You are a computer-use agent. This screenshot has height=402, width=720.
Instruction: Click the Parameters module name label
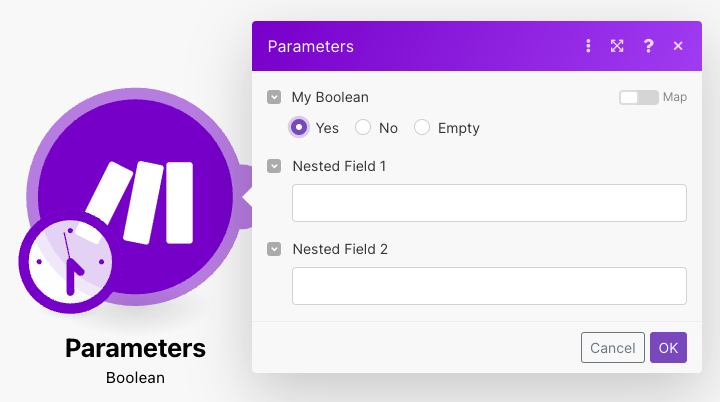pos(135,348)
